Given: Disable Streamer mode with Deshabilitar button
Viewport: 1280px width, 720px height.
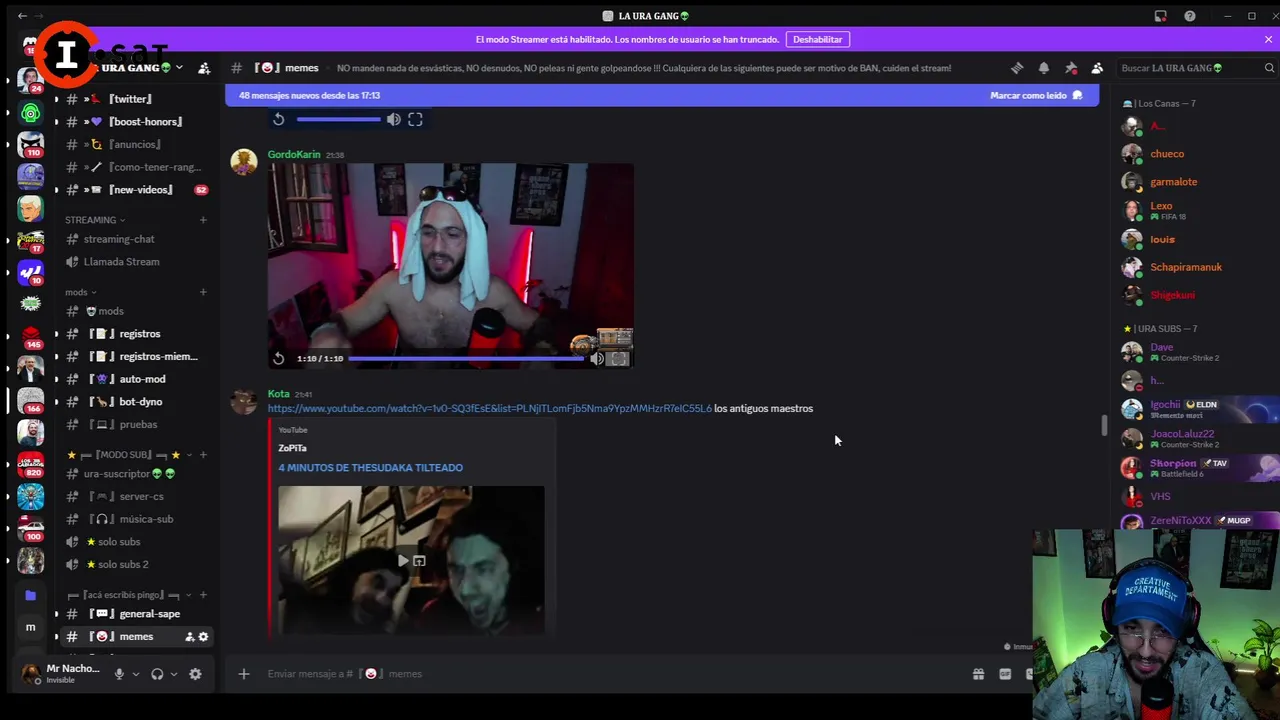Looking at the screenshot, I should tap(818, 39).
